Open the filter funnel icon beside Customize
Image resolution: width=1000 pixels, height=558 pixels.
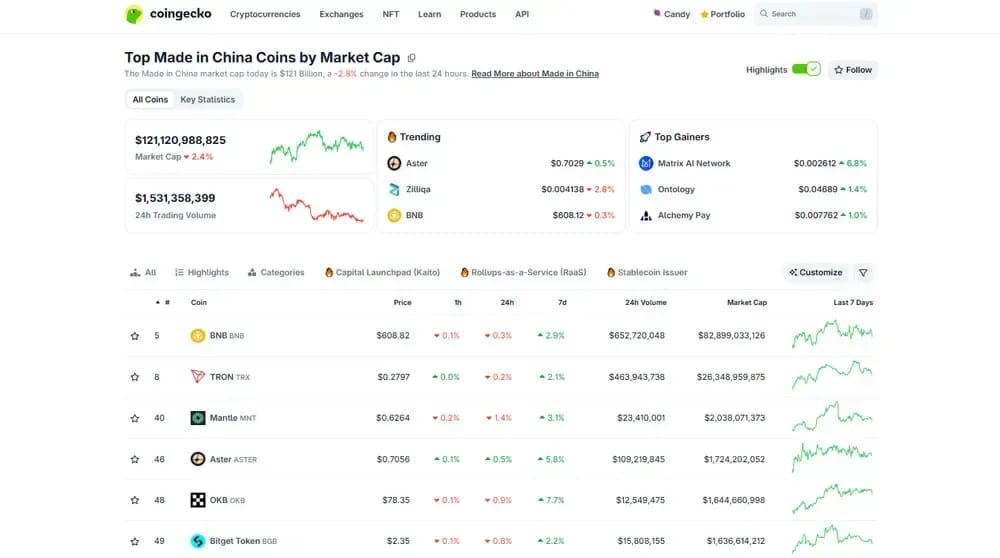pos(863,272)
